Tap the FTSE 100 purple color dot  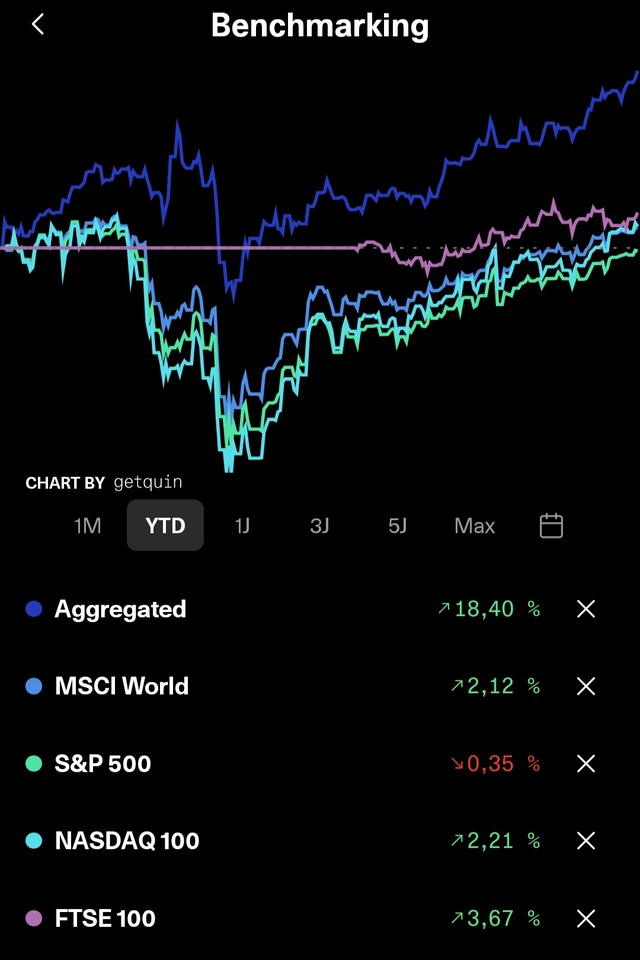click(x=34, y=918)
